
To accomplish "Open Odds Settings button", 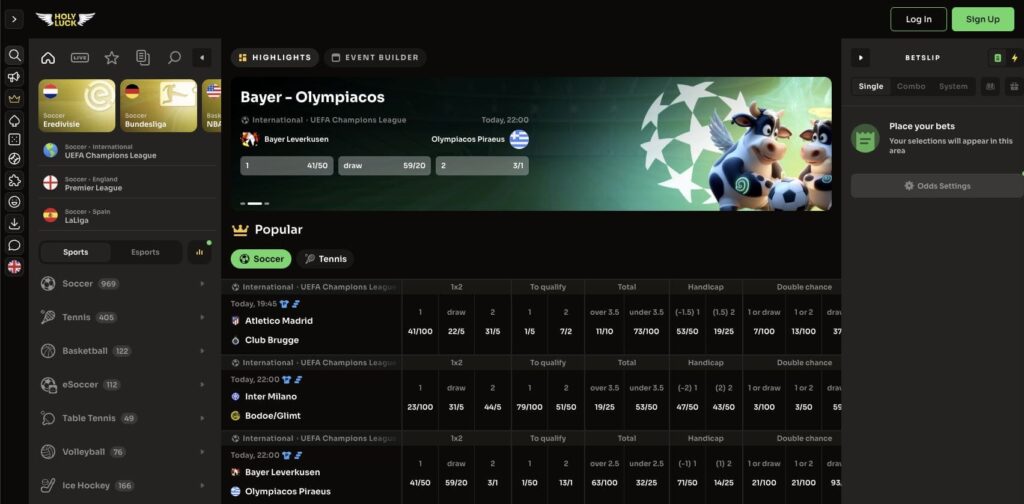I will (x=937, y=186).
